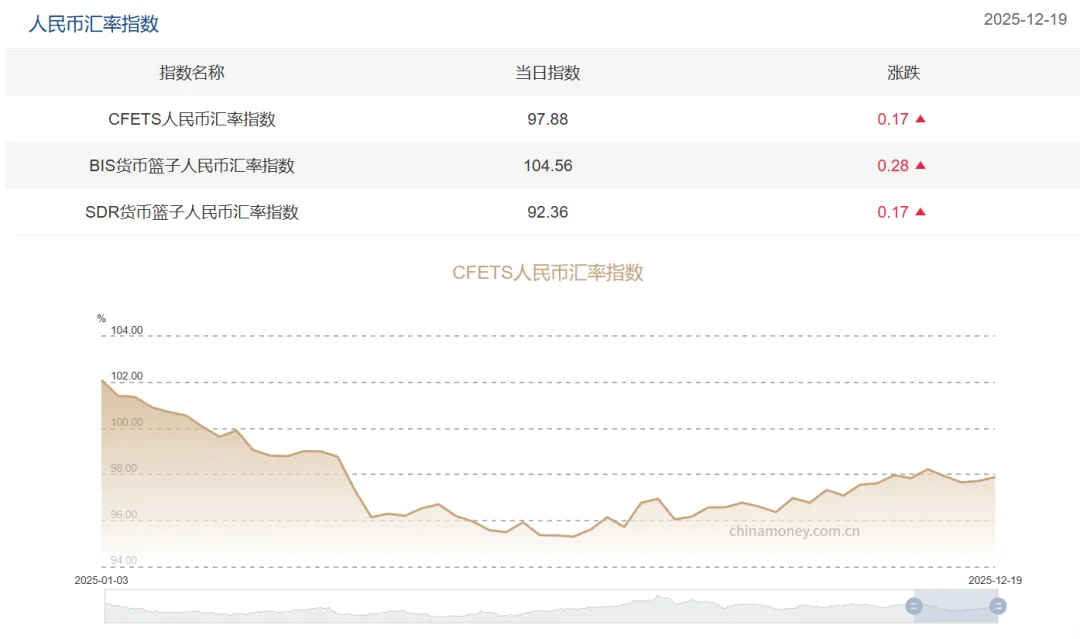The width and height of the screenshot is (1080, 639).
Task: Click the 人民币汇率指数 page heading
Action: click(93, 24)
